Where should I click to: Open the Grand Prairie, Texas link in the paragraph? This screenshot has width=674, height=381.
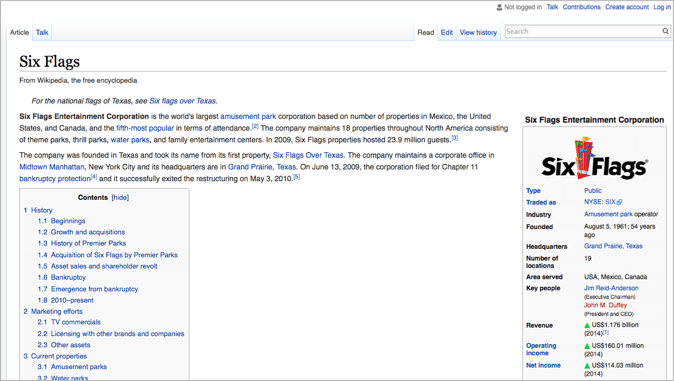pos(262,167)
